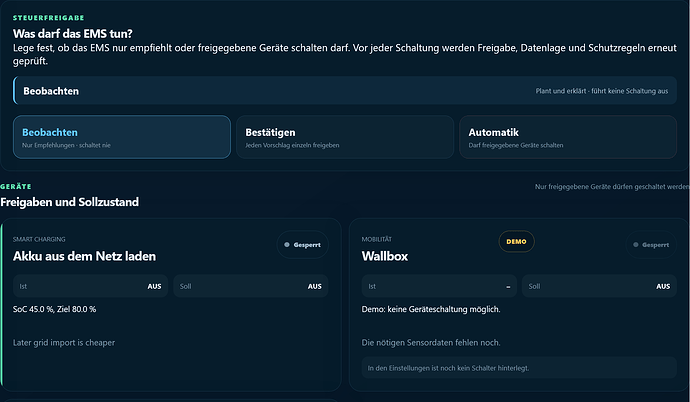This screenshot has height=402, width=690.
Task: Click the 'Lege fest, ob das EMS' description text
Action: (x=345, y=54)
